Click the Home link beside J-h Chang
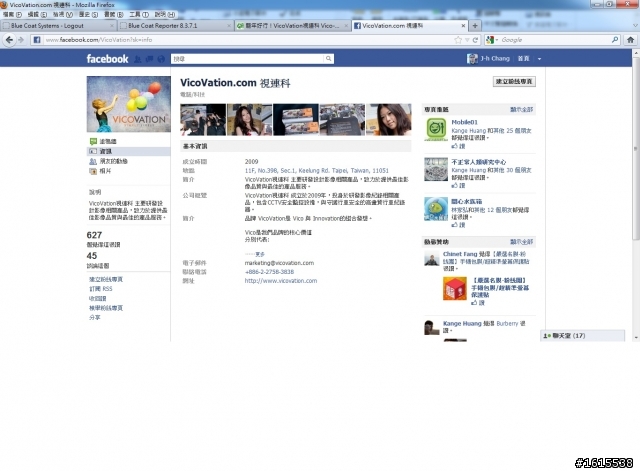Image resolution: width=640 pixels, height=471 pixels. point(523,59)
